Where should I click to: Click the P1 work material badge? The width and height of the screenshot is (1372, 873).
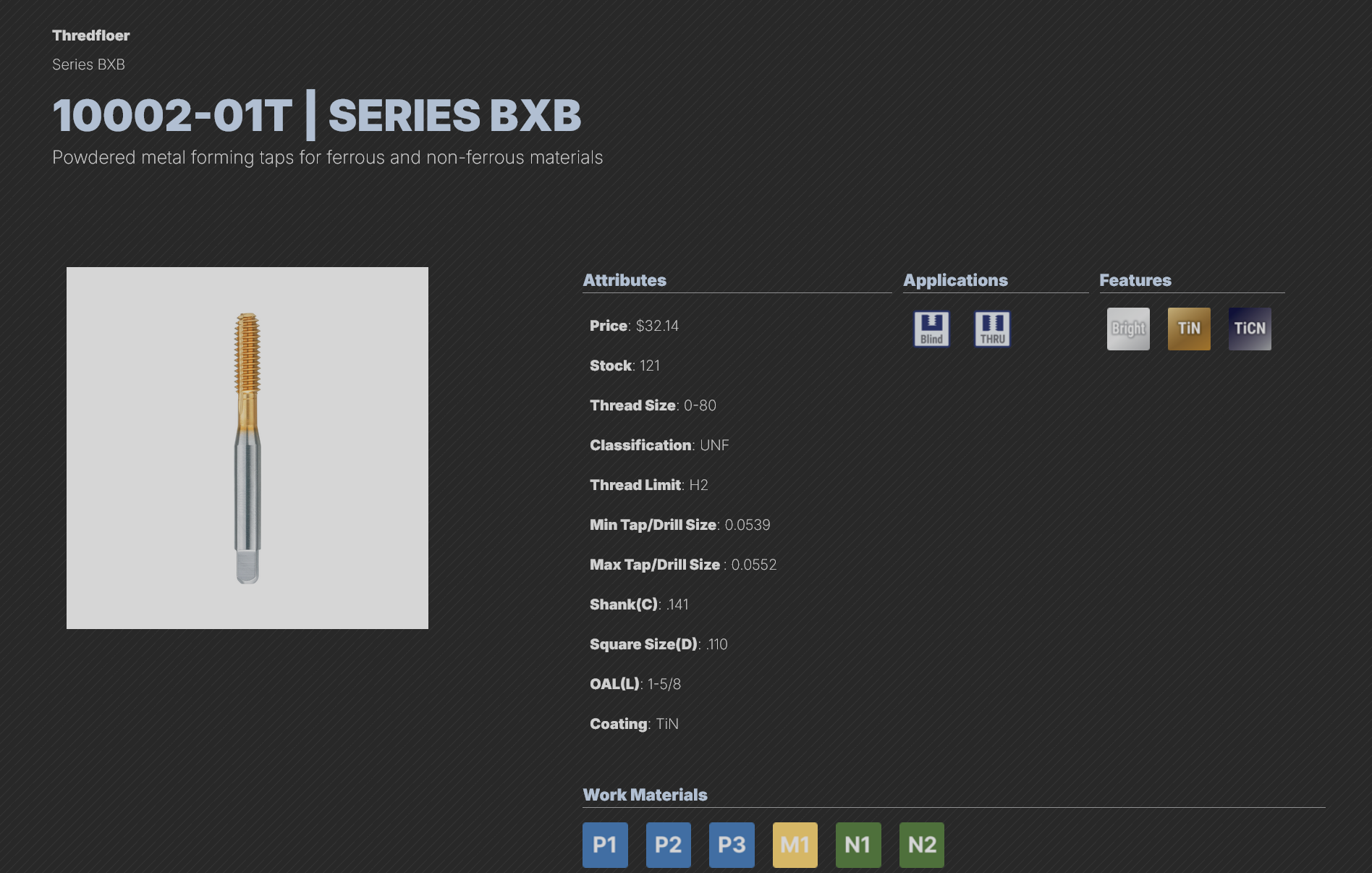tap(605, 845)
